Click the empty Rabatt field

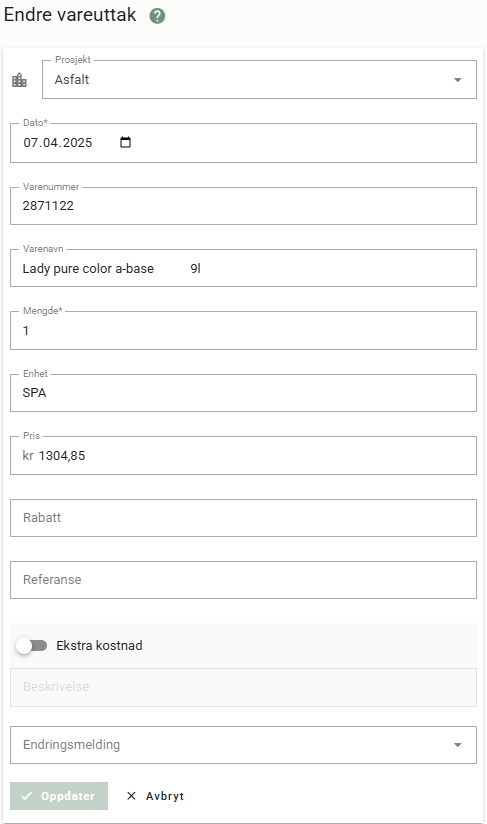pos(243,518)
